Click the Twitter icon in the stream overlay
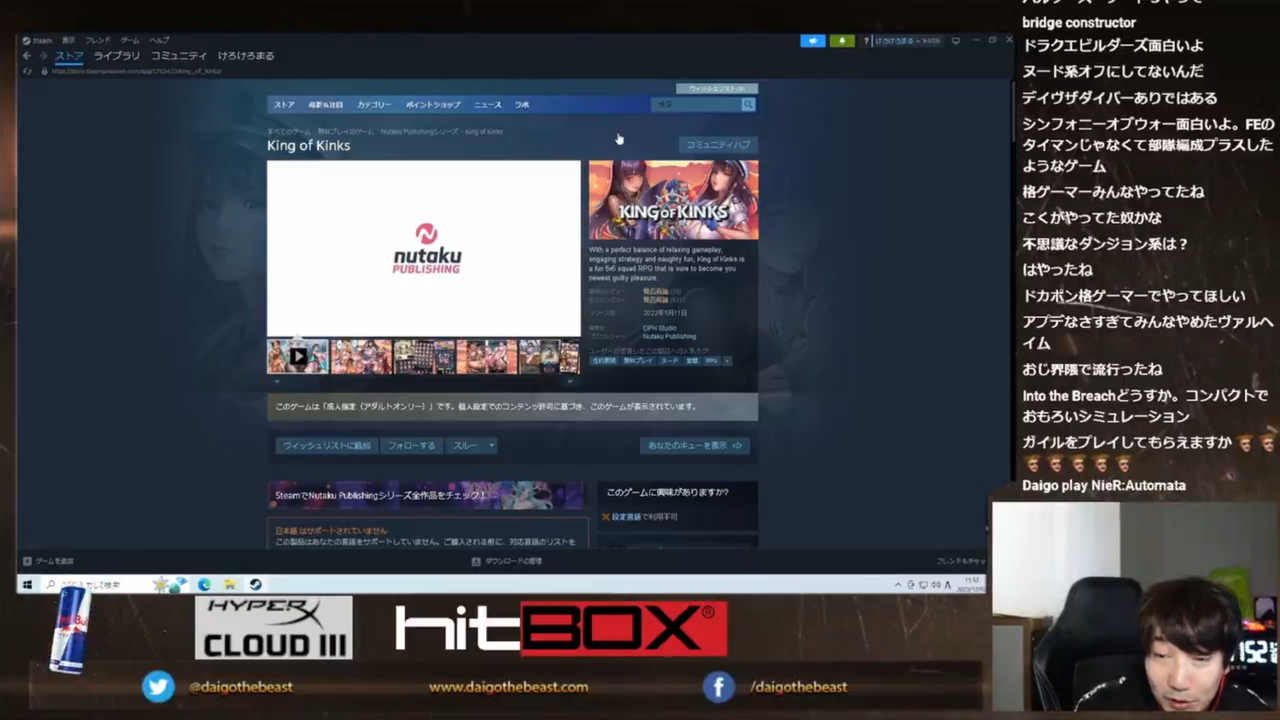This screenshot has width=1280, height=720. pyautogui.click(x=158, y=687)
